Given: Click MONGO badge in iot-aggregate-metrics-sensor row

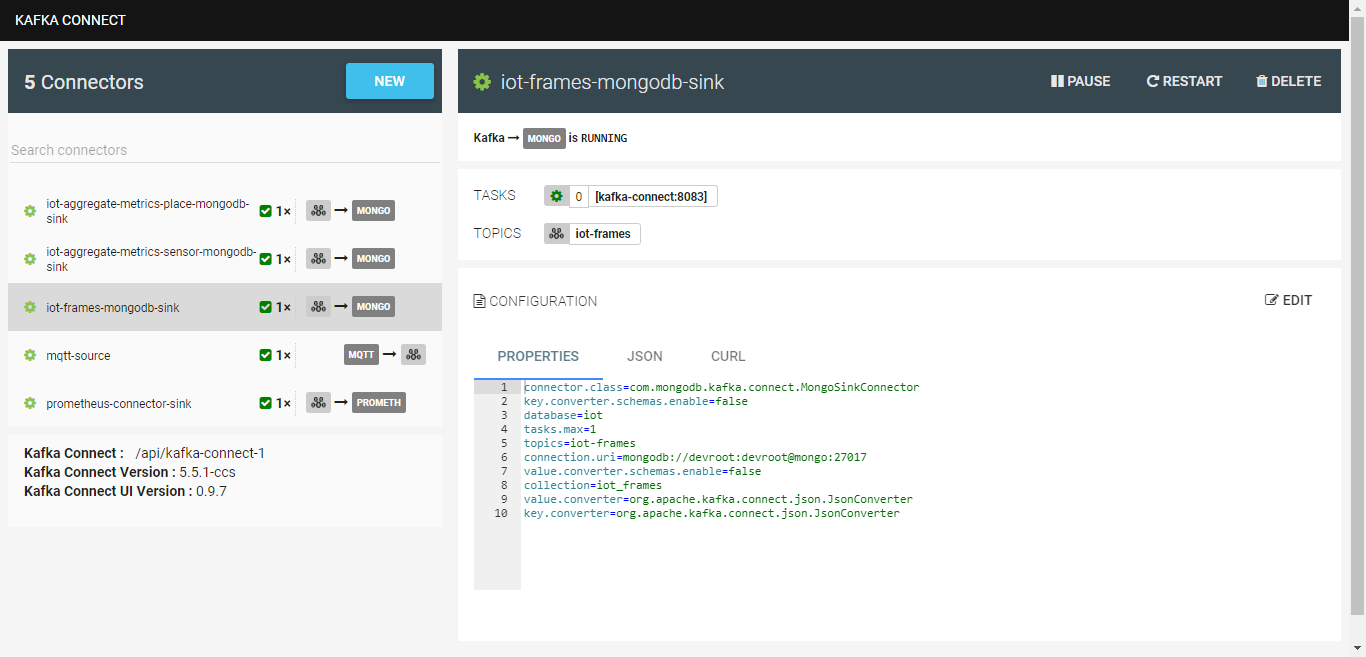Looking at the screenshot, I should 374,259.
